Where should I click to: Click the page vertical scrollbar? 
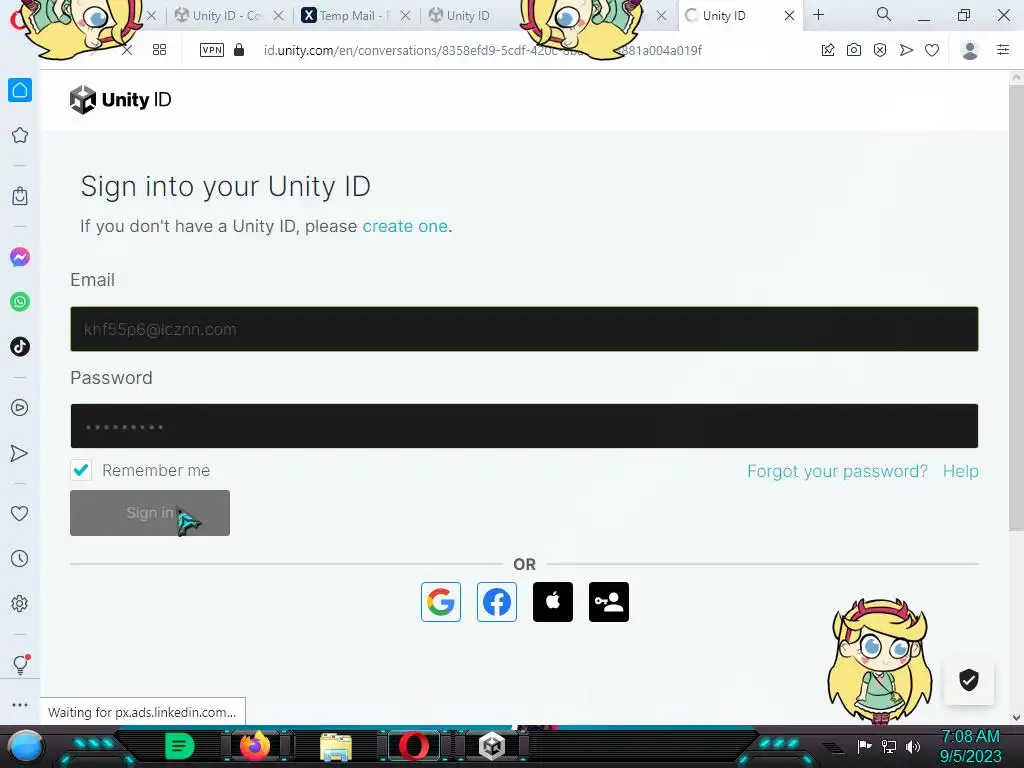1016,307
